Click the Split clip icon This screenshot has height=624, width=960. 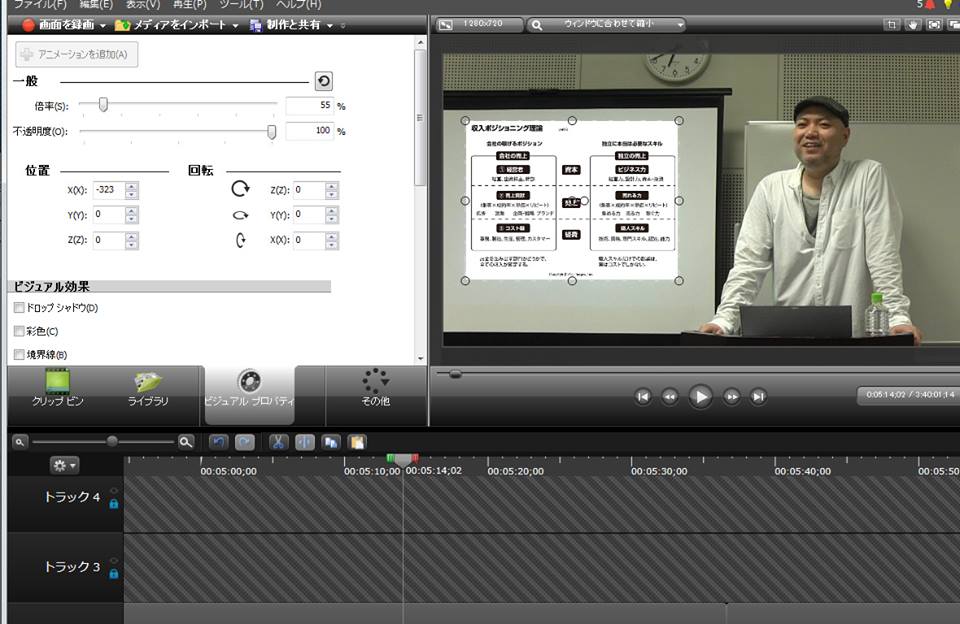(x=305, y=441)
